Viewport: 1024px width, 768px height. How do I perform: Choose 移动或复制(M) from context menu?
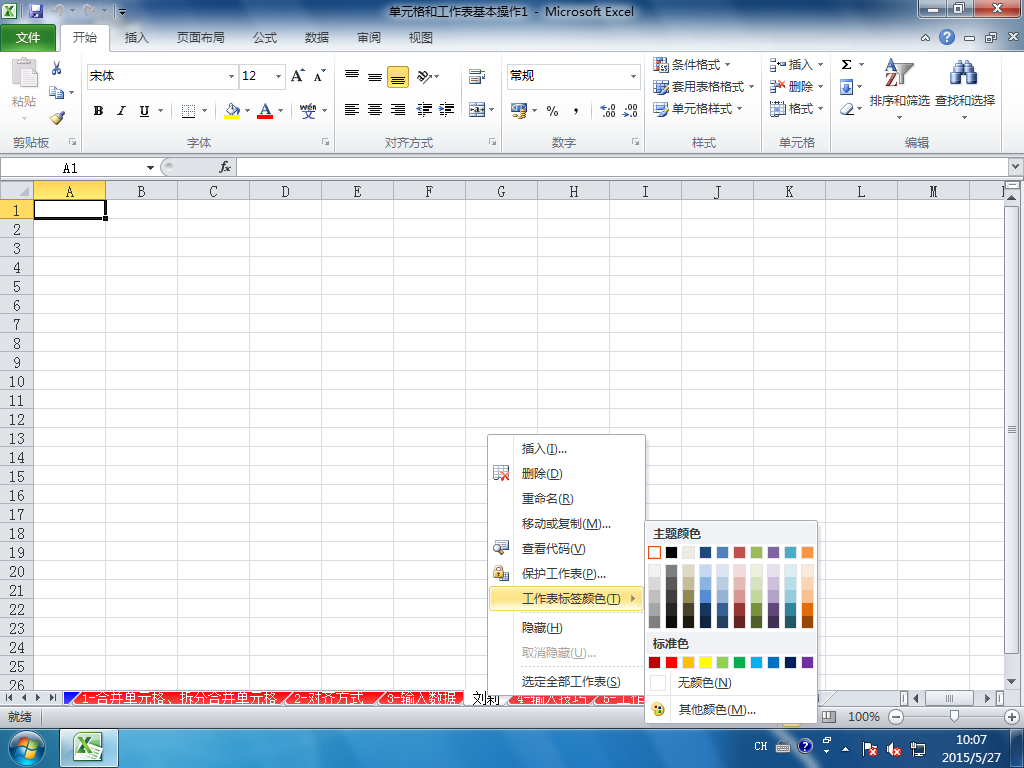[566, 524]
